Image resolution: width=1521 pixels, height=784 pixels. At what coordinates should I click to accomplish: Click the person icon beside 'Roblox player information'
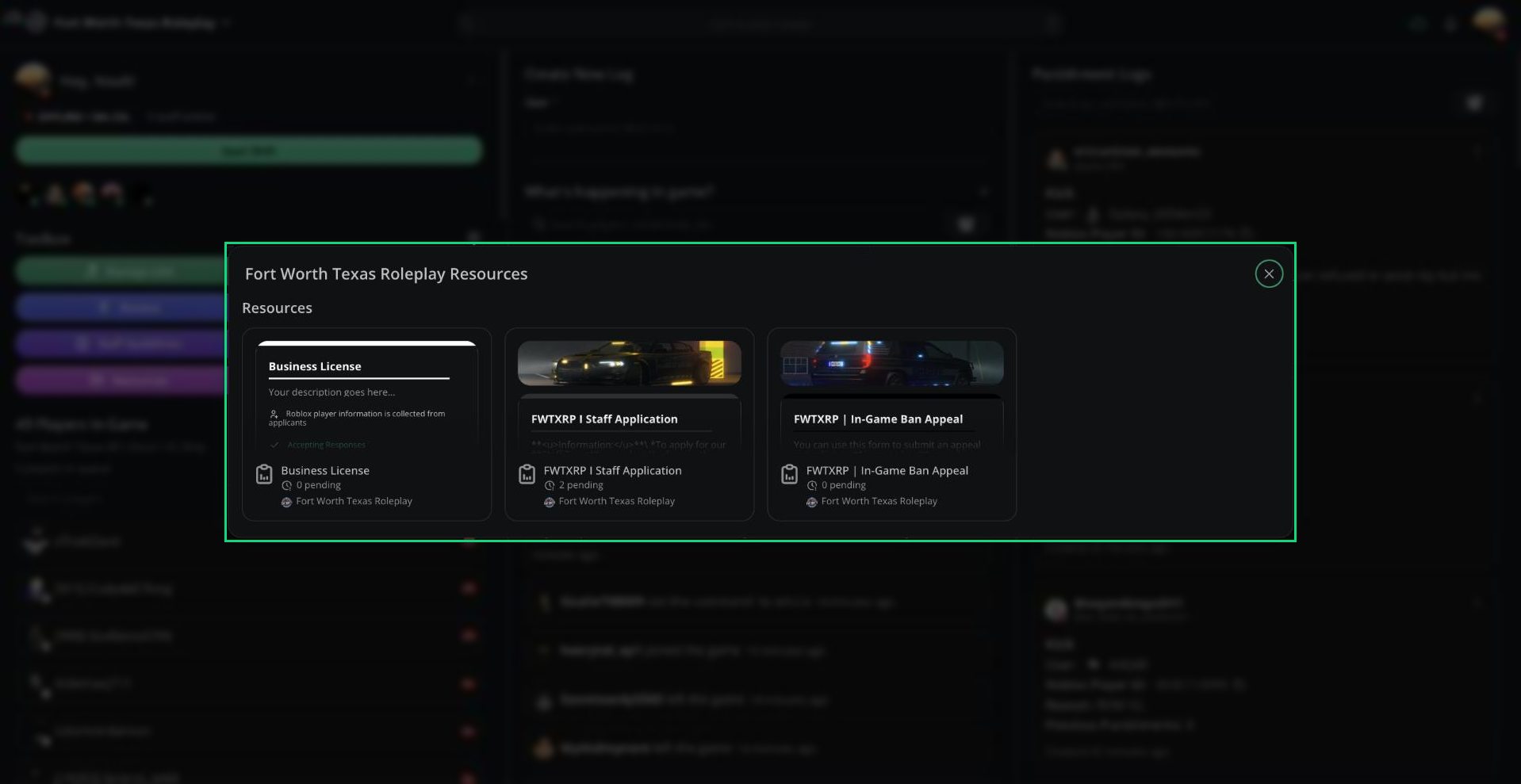[274, 414]
